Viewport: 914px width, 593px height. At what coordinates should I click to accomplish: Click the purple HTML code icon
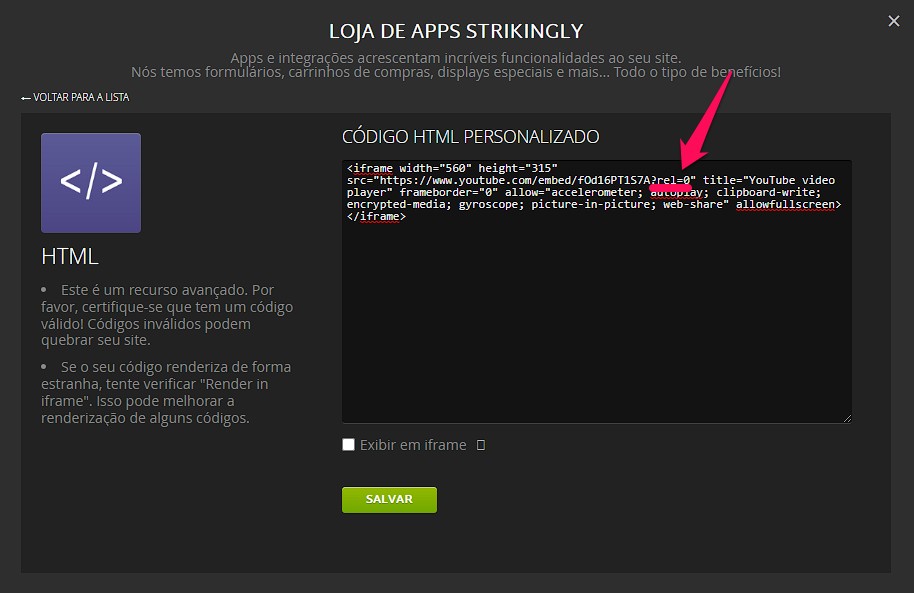point(91,183)
